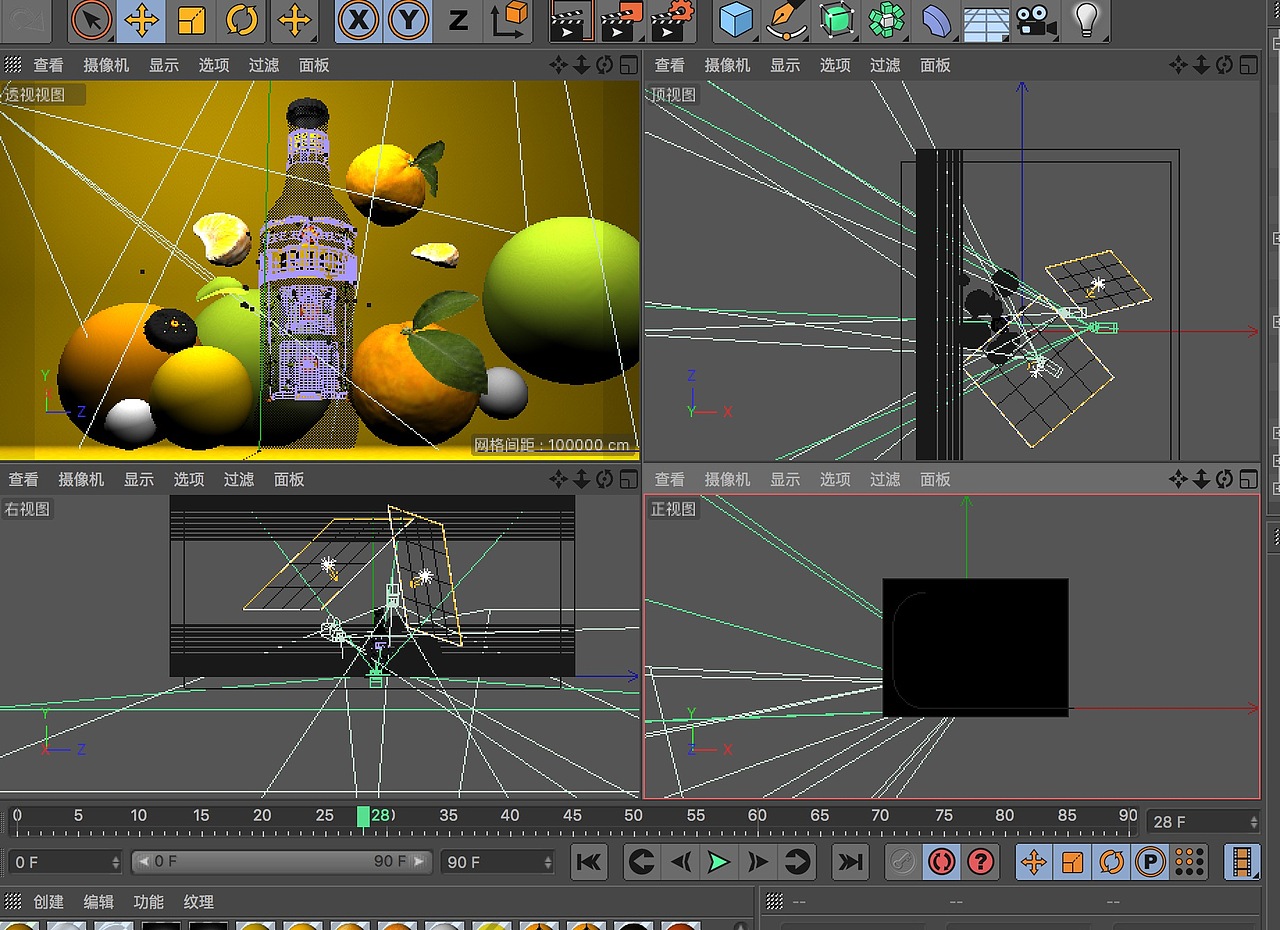Screen dimensions: 1280x930
Task: Open 摄像机 menu in the top view
Action: [727, 65]
